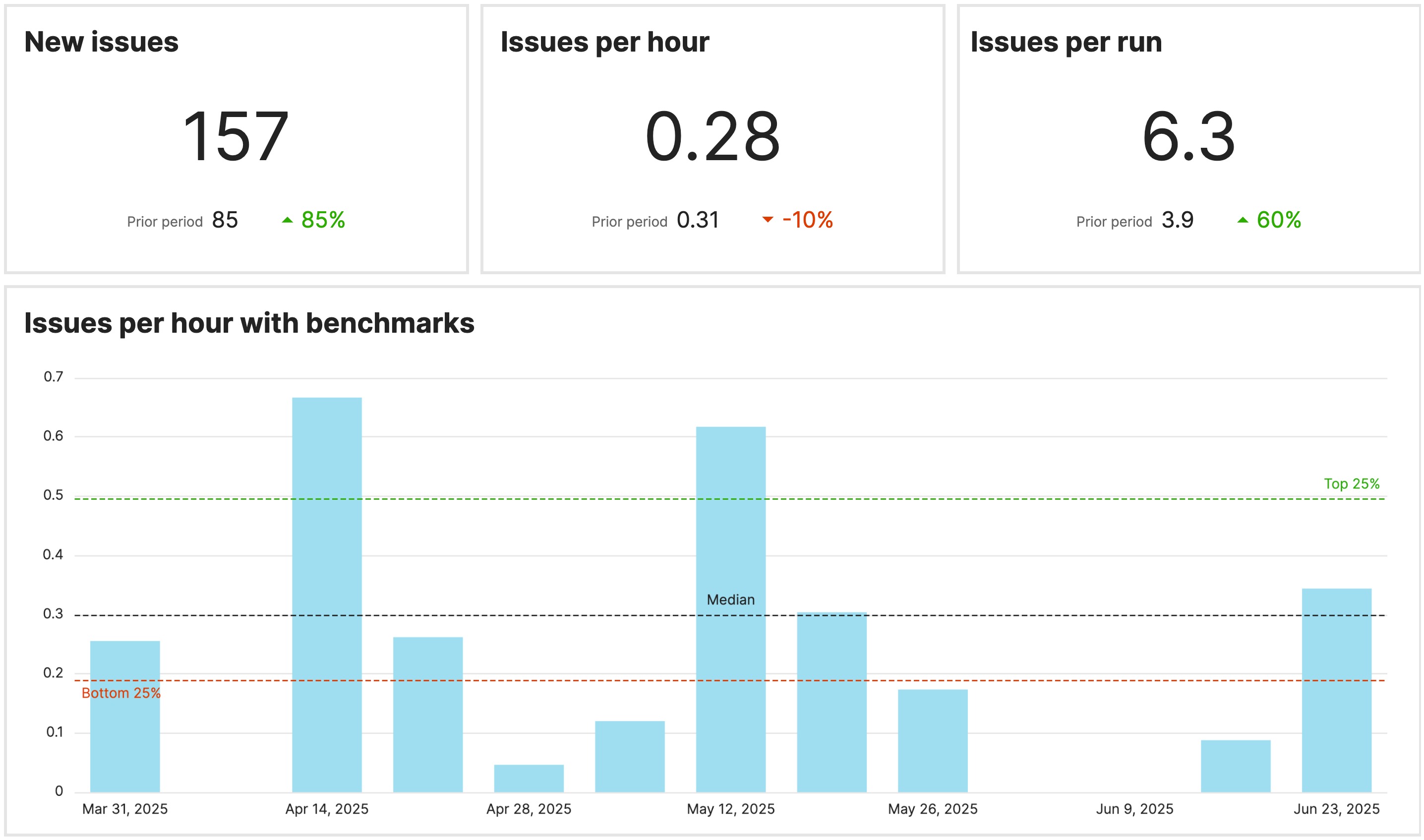Click the Top 25% benchmark label
Viewport: 1424px width, 840px height.
click(x=1353, y=483)
